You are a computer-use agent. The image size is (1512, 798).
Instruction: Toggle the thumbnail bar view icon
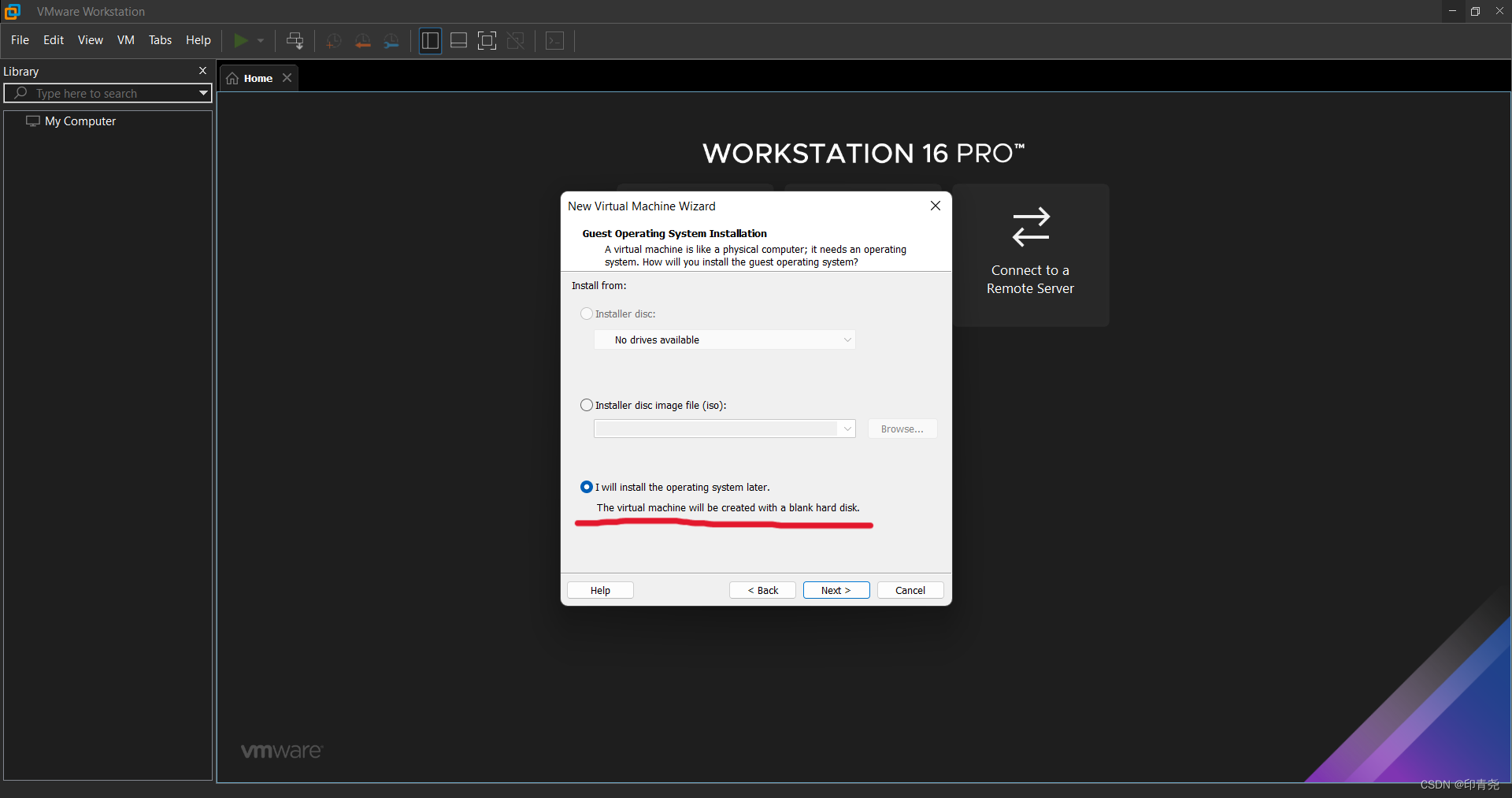[x=458, y=40]
